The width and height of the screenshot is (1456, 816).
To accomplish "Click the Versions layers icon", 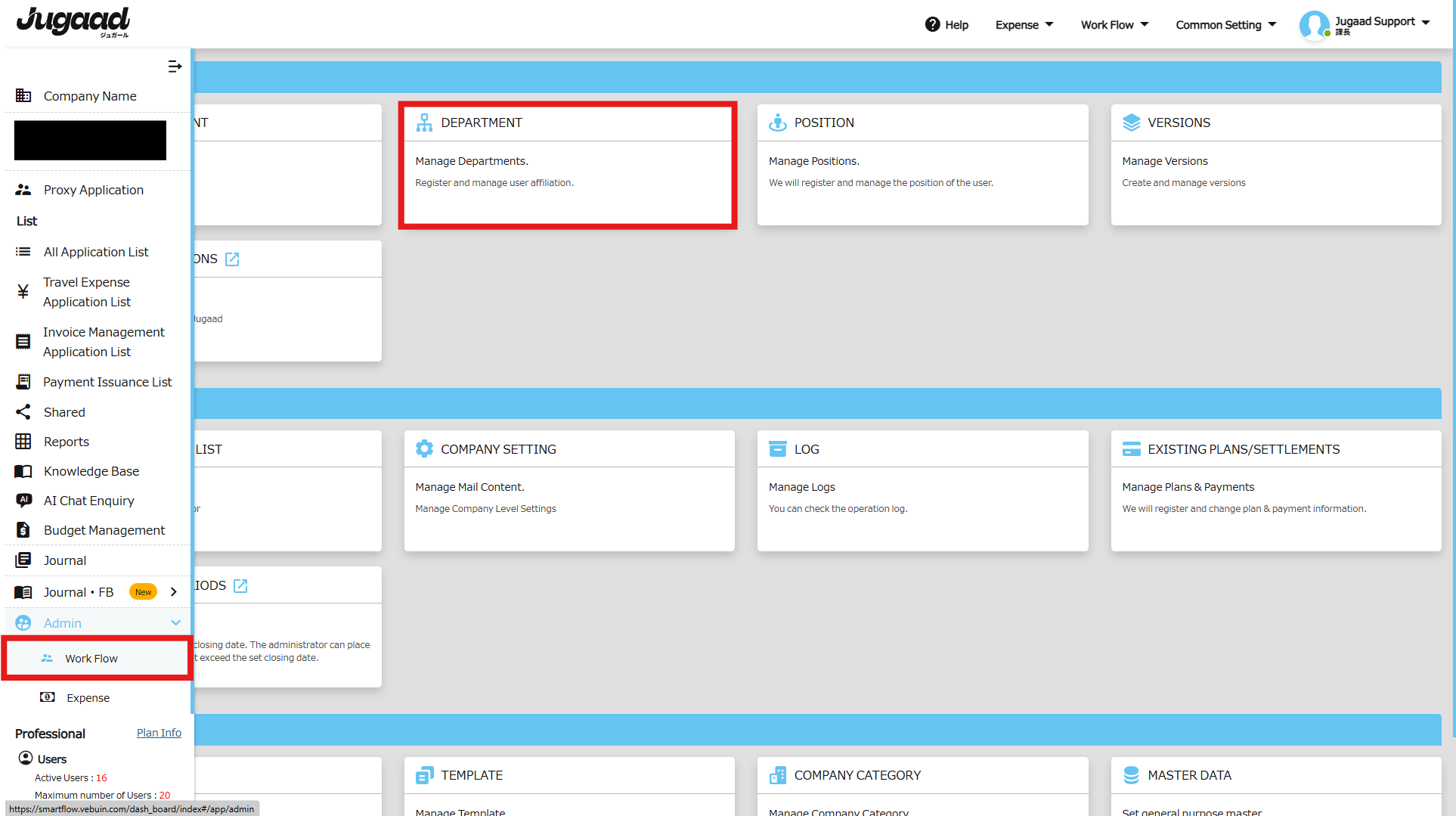I will 1131,123.
